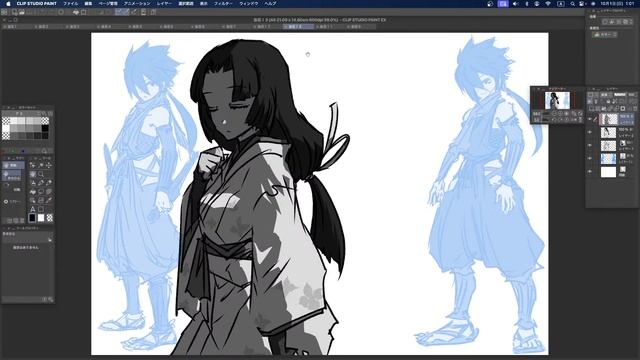Viewport: 640px width, 360px height.
Task: Switch to the highlighted active canvas tab
Action: [x=299, y=27]
